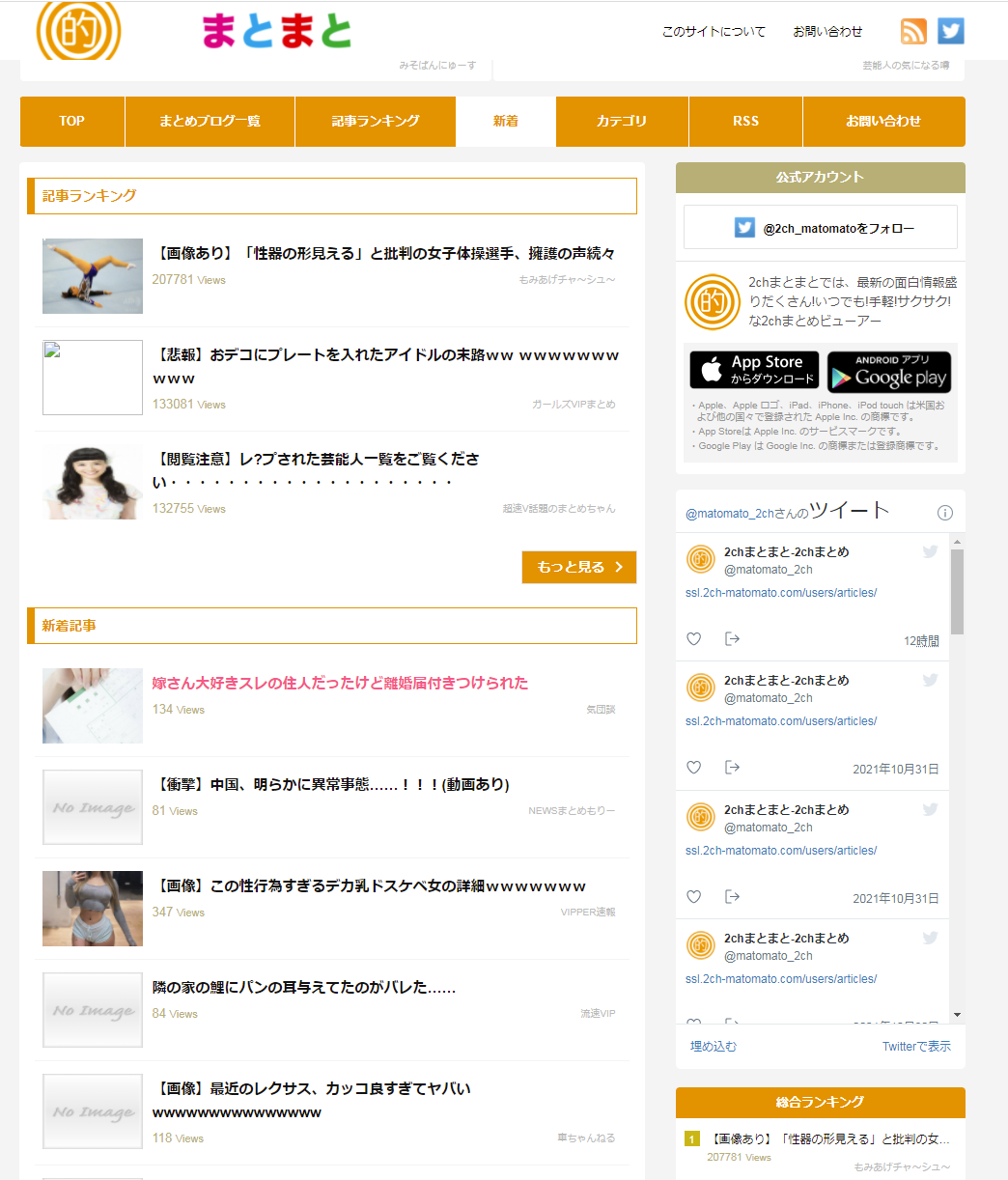The height and width of the screenshot is (1180, 1008).
Task: Click the 総合ランキング sidebar heading
Action: coord(821,1102)
